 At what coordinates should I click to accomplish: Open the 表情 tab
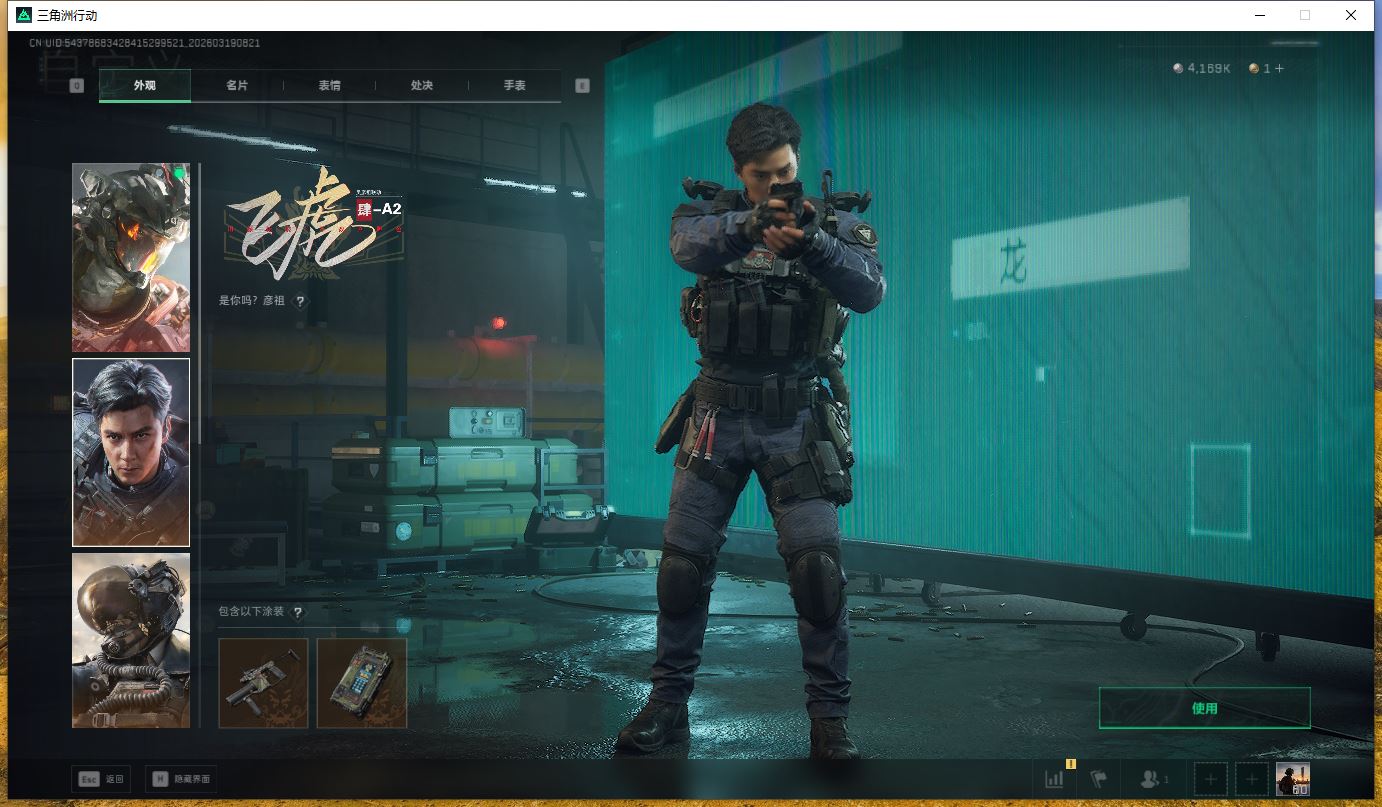point(329,86)
